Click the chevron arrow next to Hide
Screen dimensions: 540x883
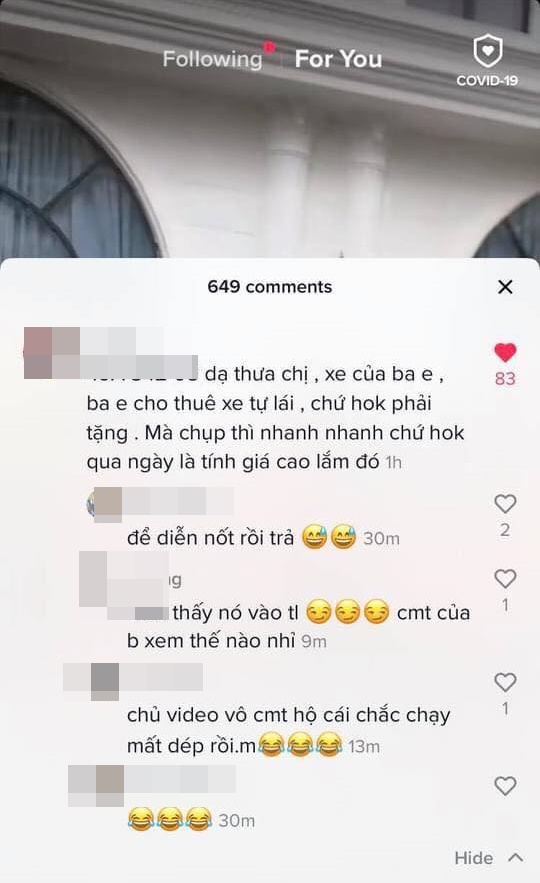click(516, 858)
